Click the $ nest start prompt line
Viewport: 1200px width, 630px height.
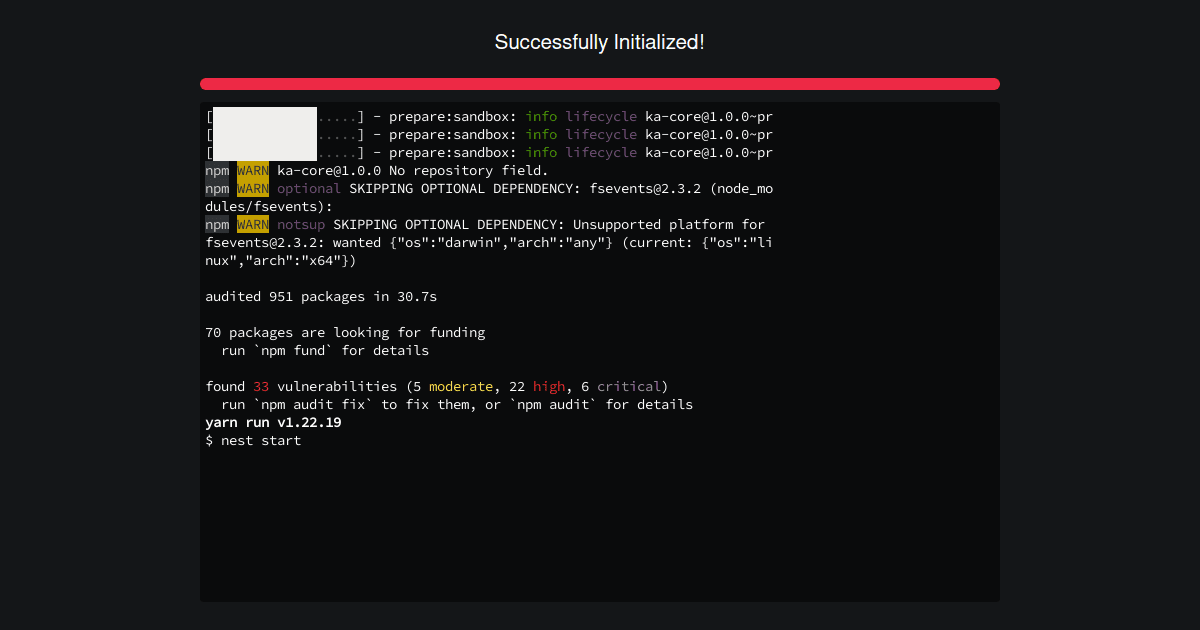coord(252,440)
